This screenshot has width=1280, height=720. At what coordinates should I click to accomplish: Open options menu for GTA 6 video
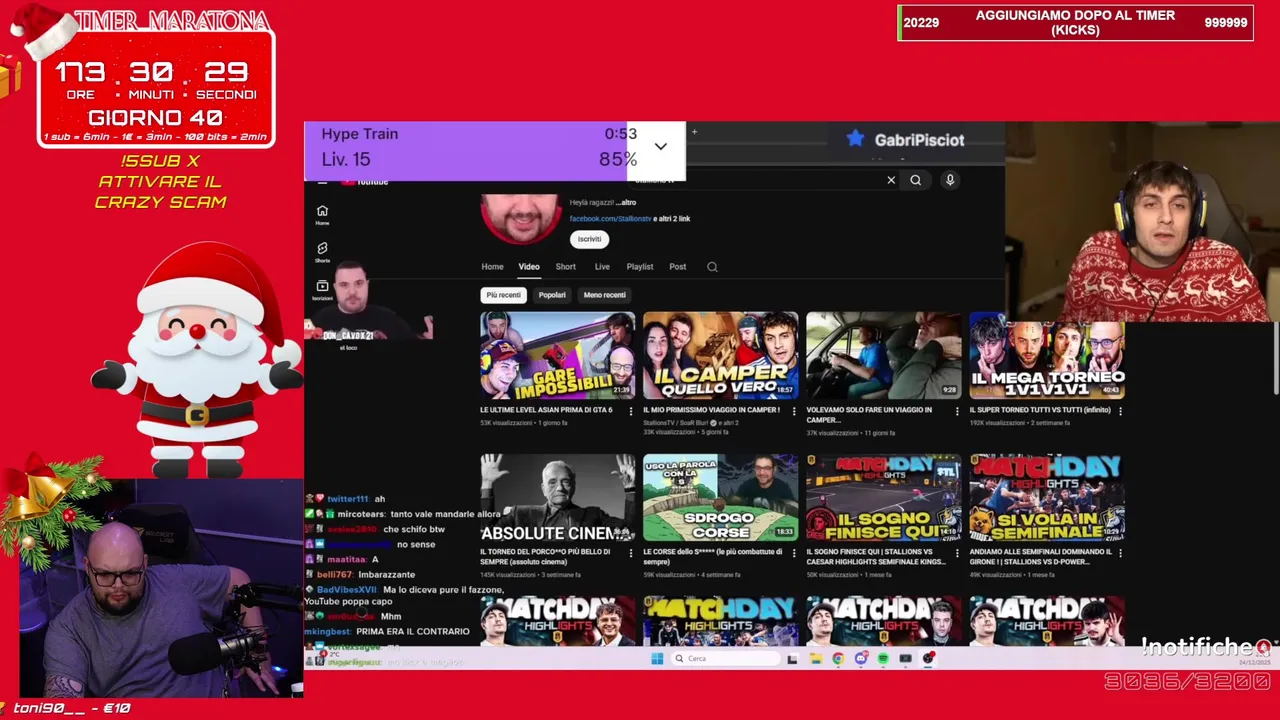pyautogui.click(x=630, y=411)
